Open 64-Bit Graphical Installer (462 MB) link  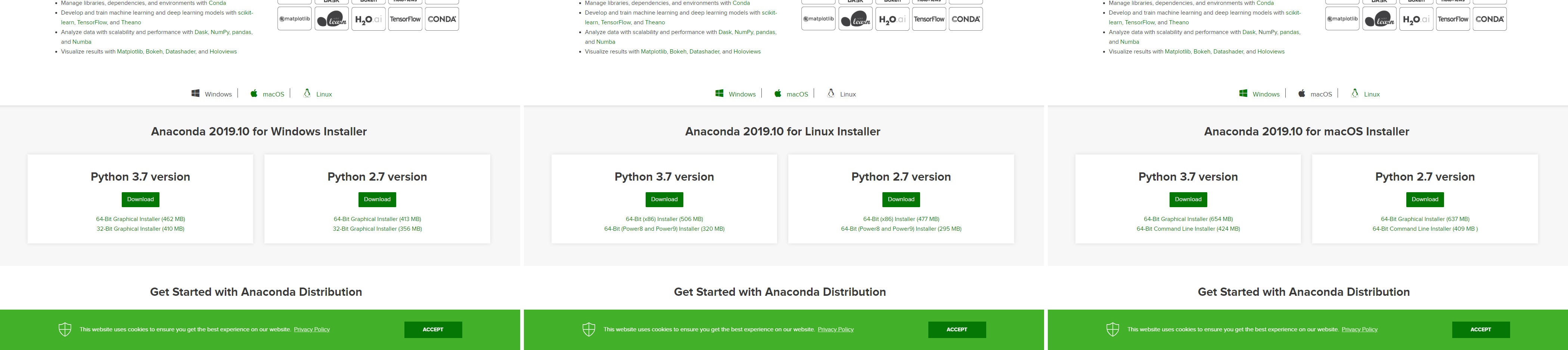(x=141, y=219)
